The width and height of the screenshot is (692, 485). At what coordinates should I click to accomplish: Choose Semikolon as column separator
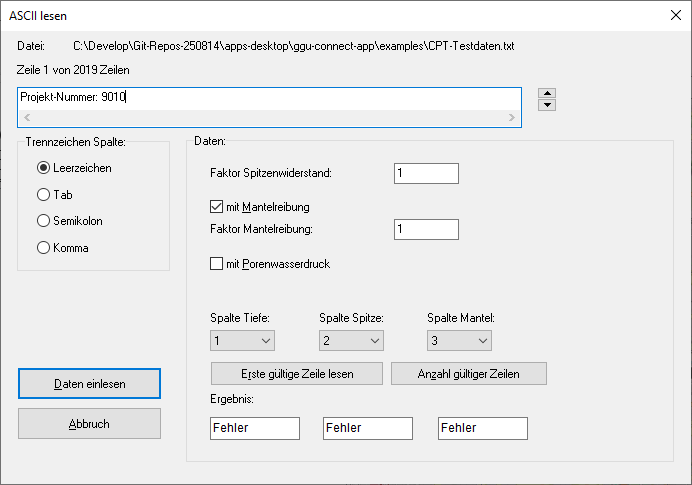(44, 221)
